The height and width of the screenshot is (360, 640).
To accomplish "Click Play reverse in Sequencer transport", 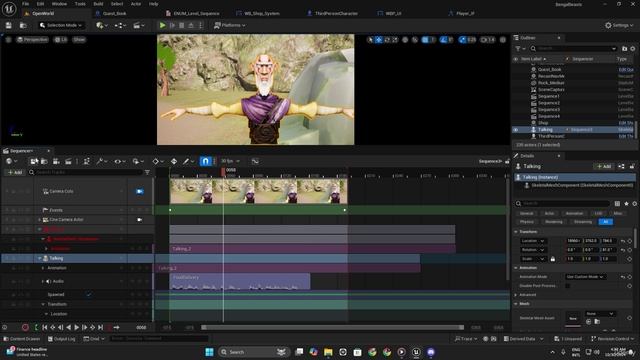I will tap(68, 327).
